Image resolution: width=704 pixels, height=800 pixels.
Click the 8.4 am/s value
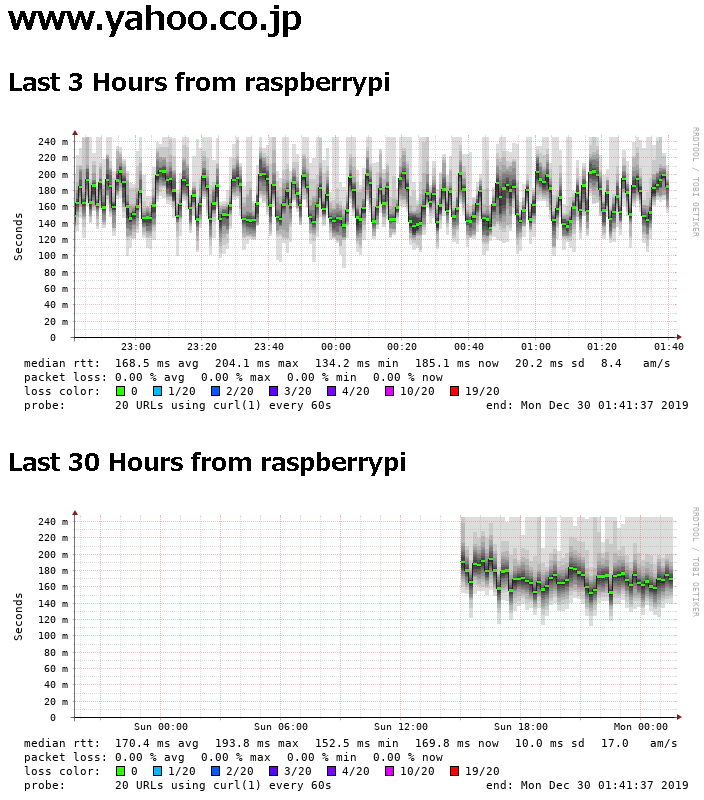coord(635,363)
